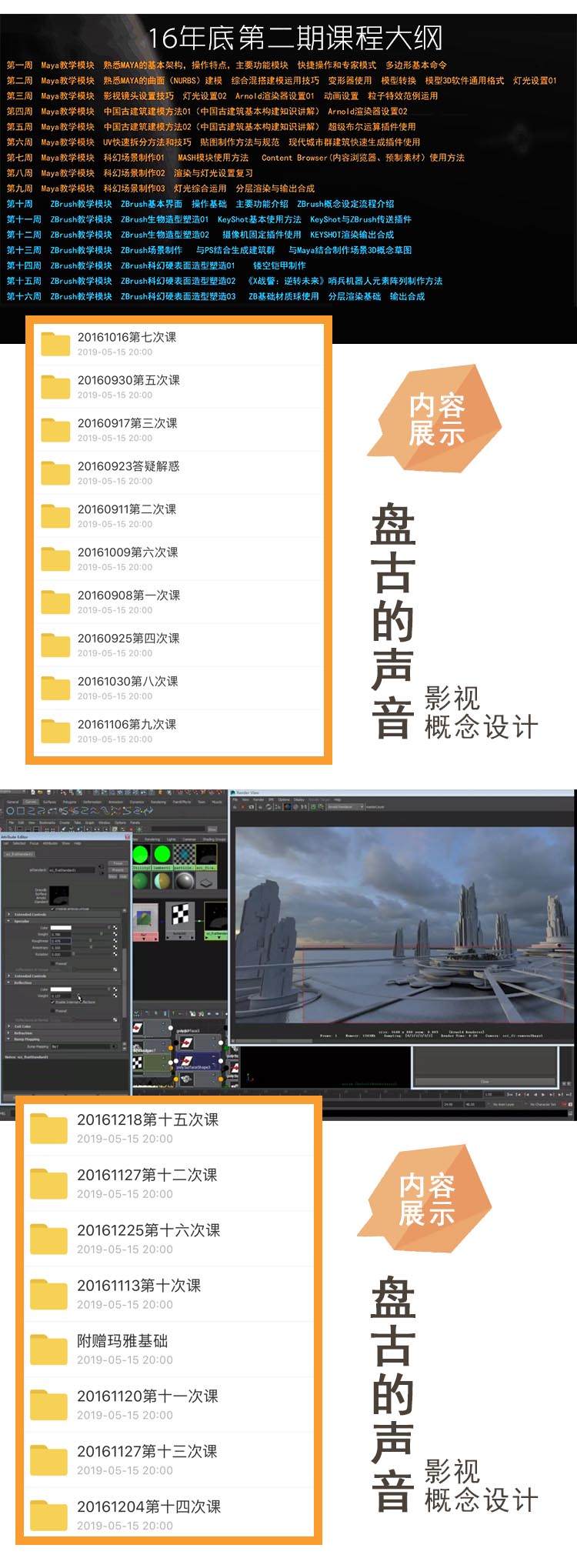
Task: Click rendered cityscape image in Render View
Action: pos(404,926)
